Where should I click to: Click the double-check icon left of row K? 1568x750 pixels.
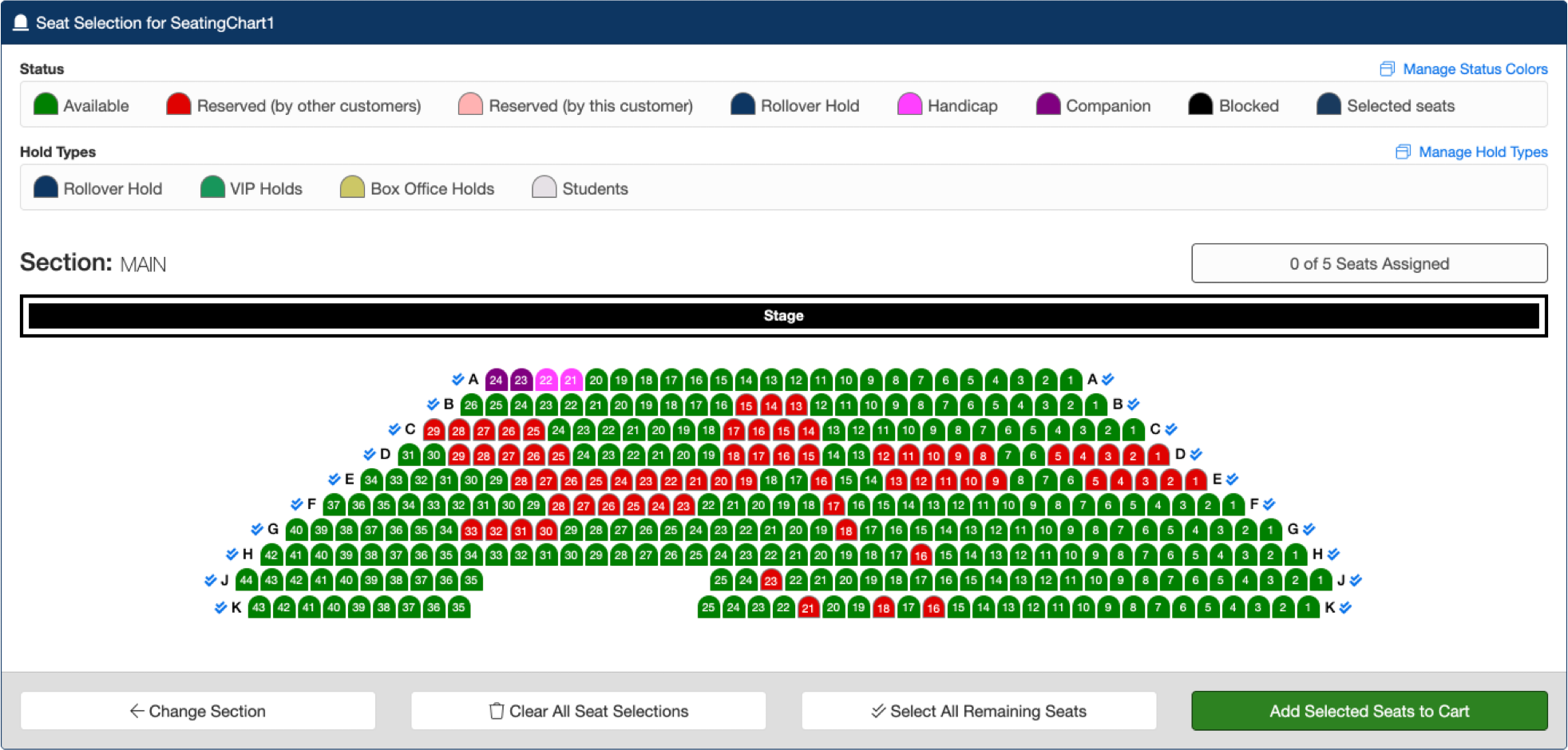pos(219,607)
